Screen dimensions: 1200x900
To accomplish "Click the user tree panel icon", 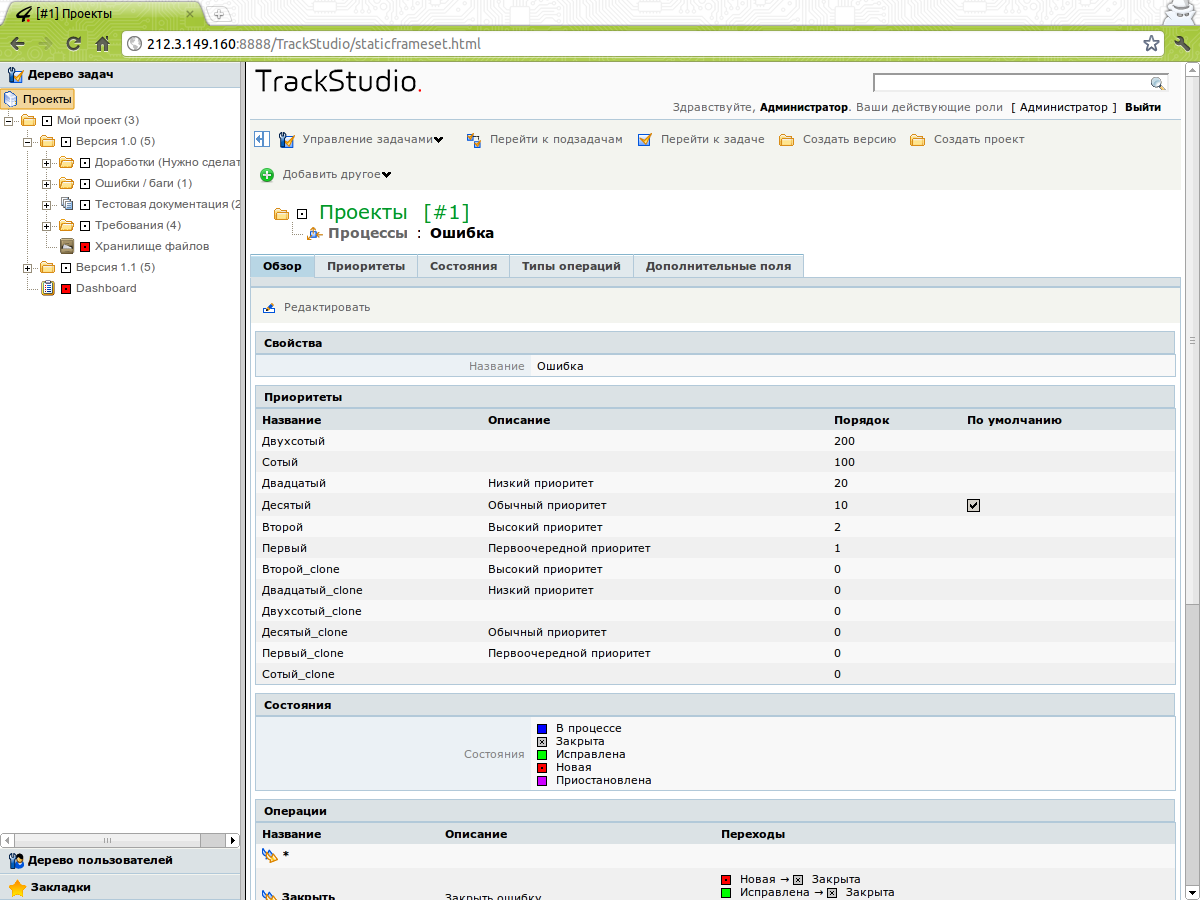I will pyautogui.click(x=16, y=860).
